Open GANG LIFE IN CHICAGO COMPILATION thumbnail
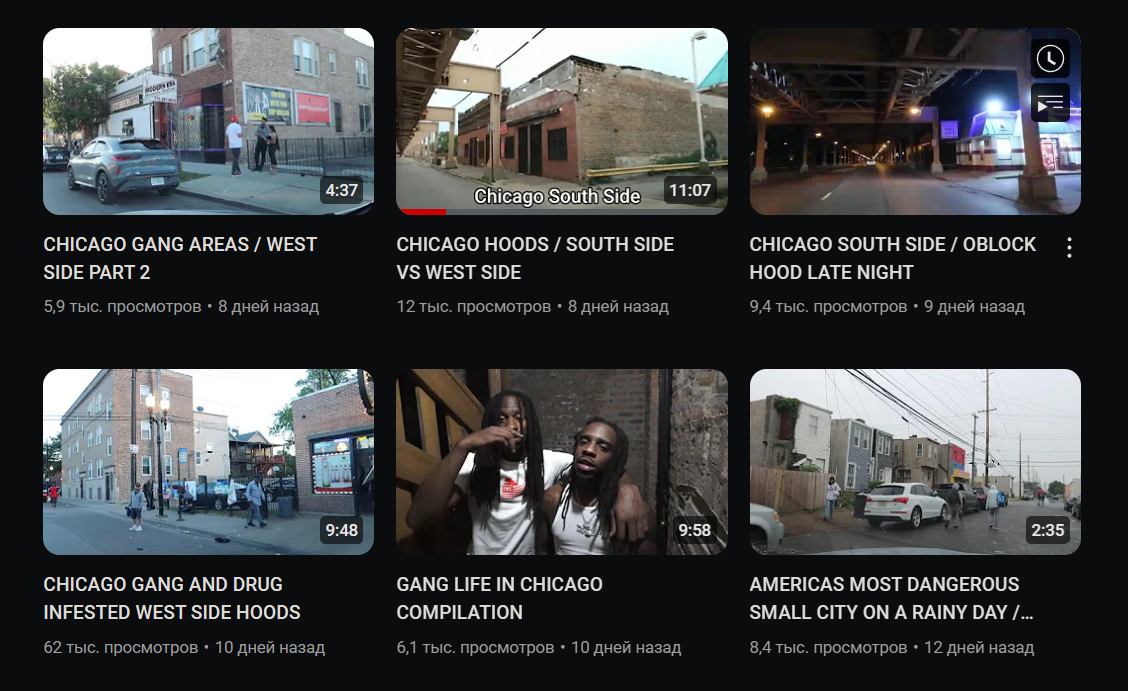Screen dimensions: 1128x691 561,462
